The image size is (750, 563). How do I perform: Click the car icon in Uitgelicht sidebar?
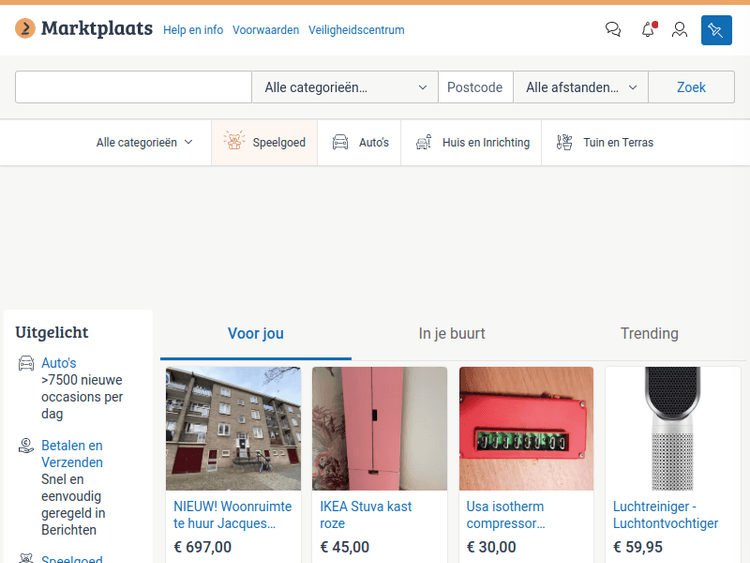(x=26, y=364)
